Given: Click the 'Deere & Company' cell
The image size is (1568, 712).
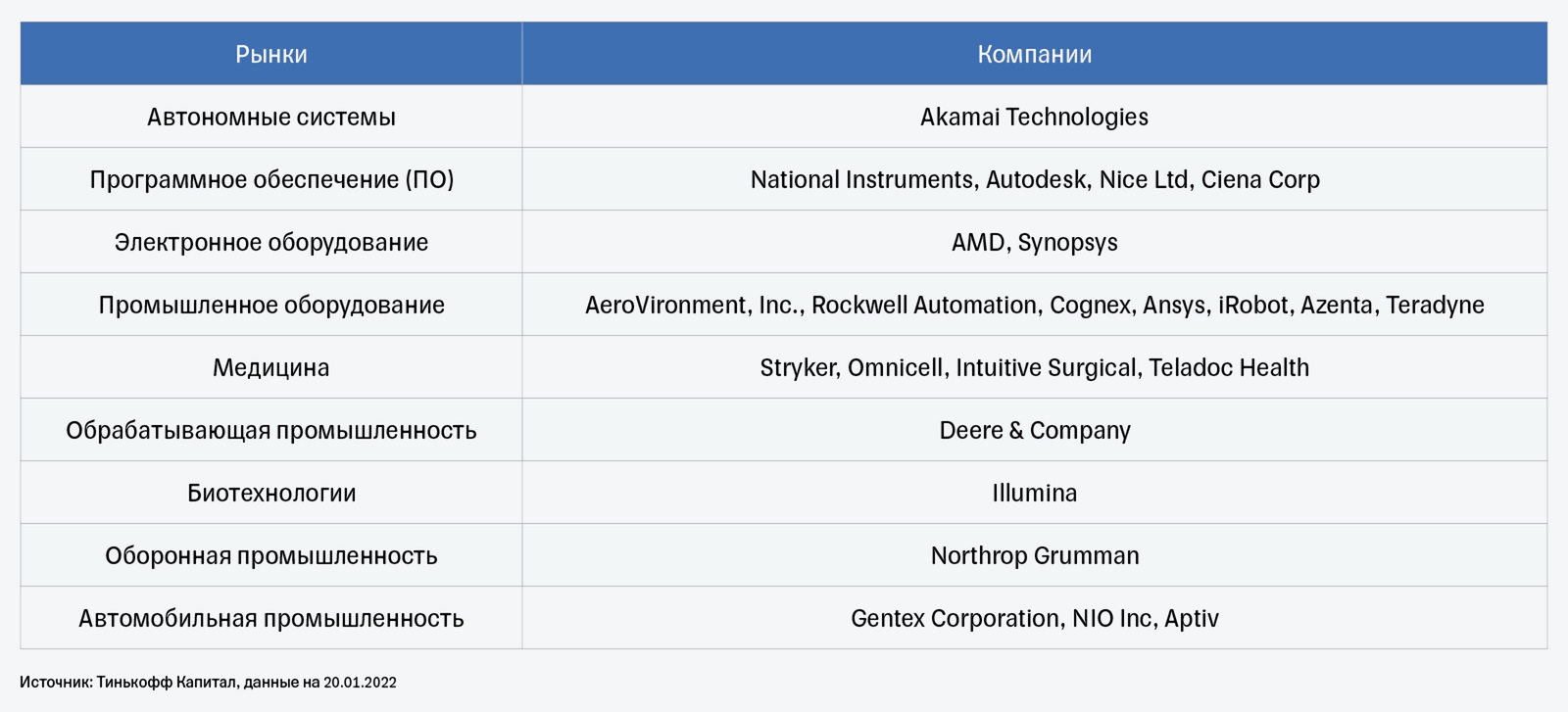Looking at the screenshot, I should pos(1035,430).
